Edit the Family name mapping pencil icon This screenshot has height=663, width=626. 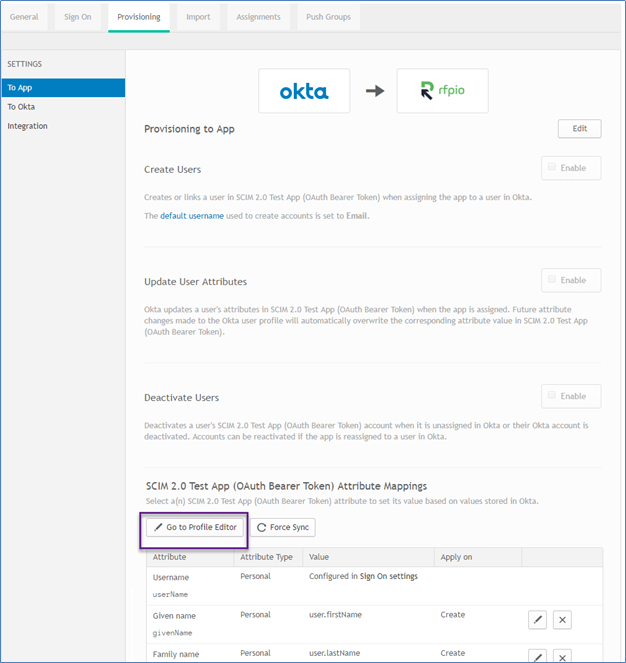[537, 657]
